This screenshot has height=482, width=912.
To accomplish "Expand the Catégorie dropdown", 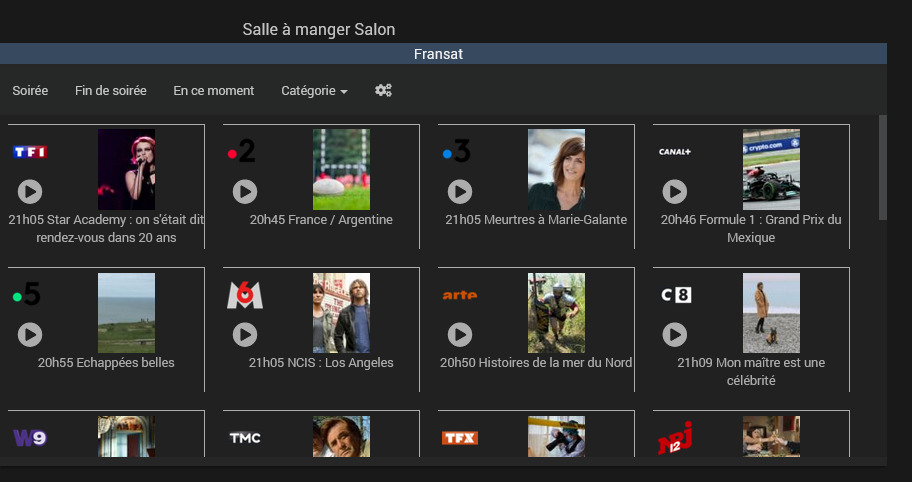I will tap(314, 91).
